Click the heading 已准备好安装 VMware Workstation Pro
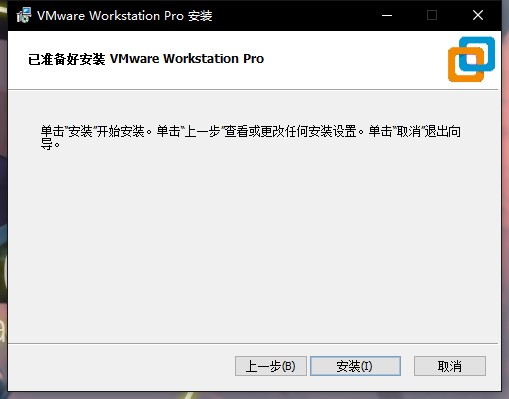This screenshot has width=509, height=399. 146,59
